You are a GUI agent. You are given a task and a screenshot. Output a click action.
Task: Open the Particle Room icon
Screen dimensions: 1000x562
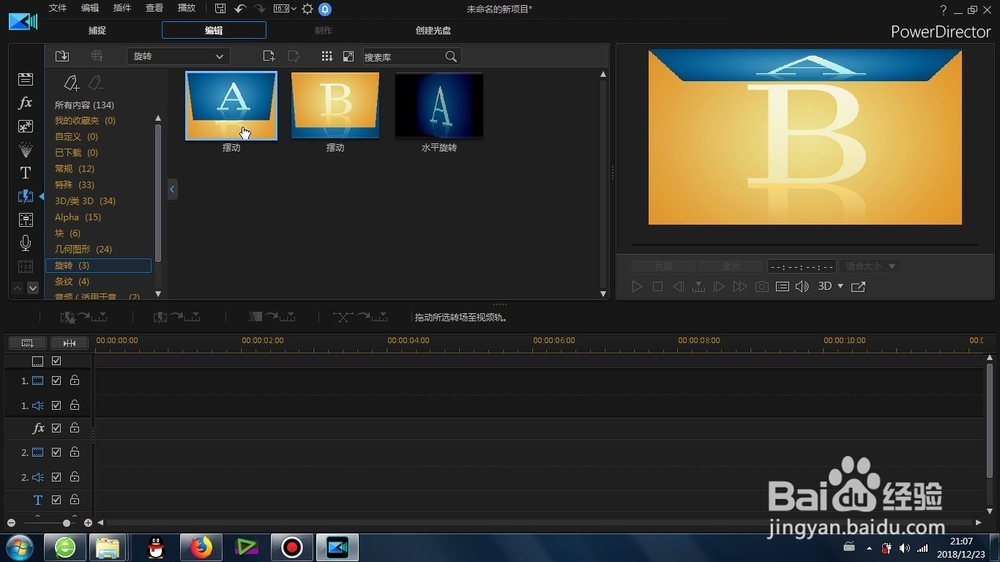26,150
